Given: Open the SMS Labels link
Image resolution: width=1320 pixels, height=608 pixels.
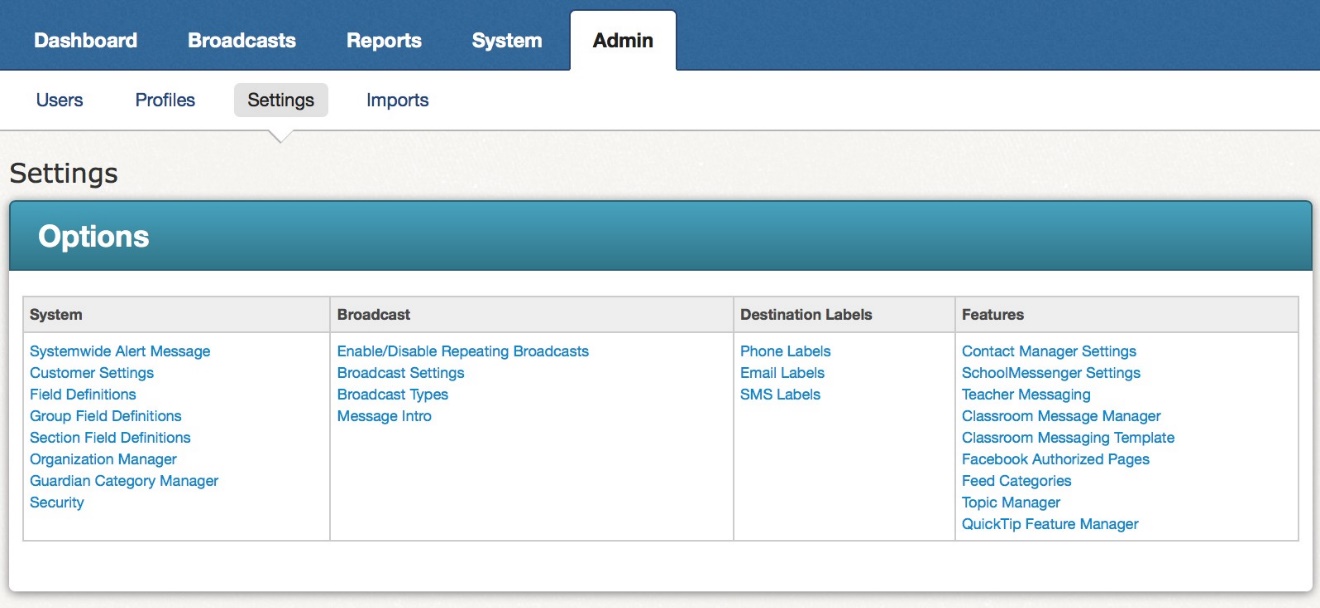Looking at the screenshot, I should pyautogui.click(x=780, y=394).
